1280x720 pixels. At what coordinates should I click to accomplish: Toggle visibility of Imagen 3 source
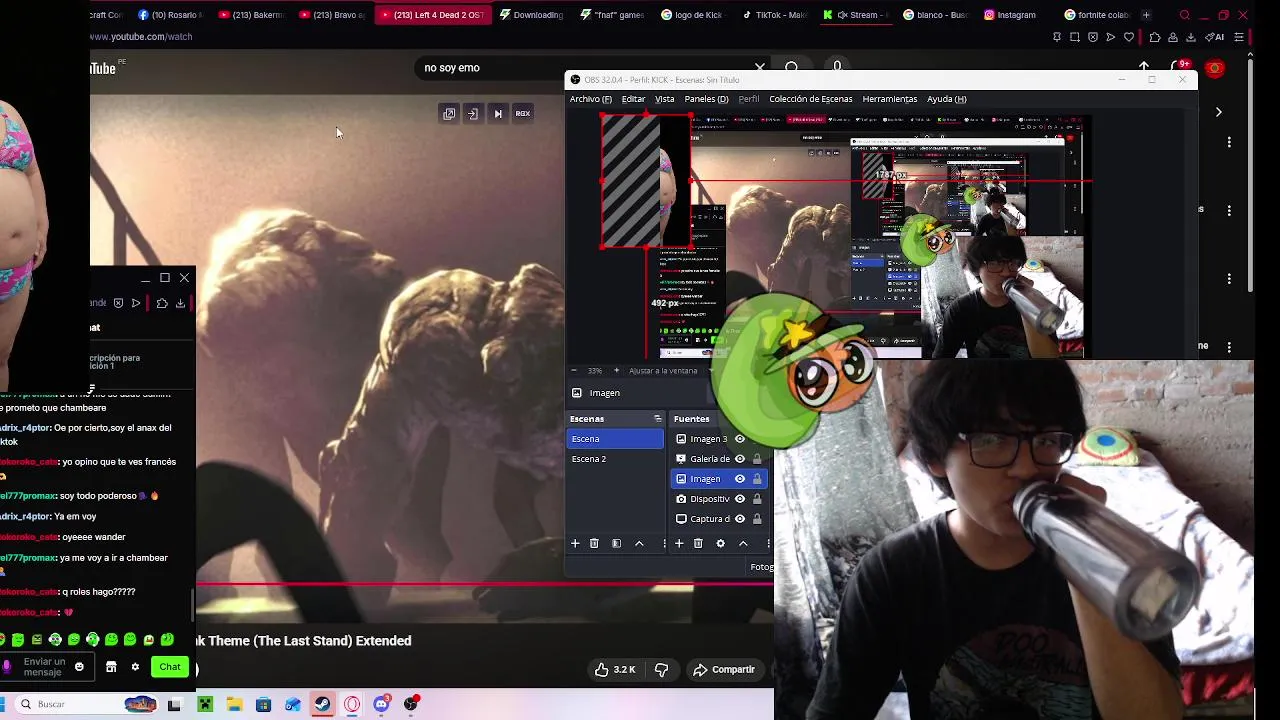point(740,439)
